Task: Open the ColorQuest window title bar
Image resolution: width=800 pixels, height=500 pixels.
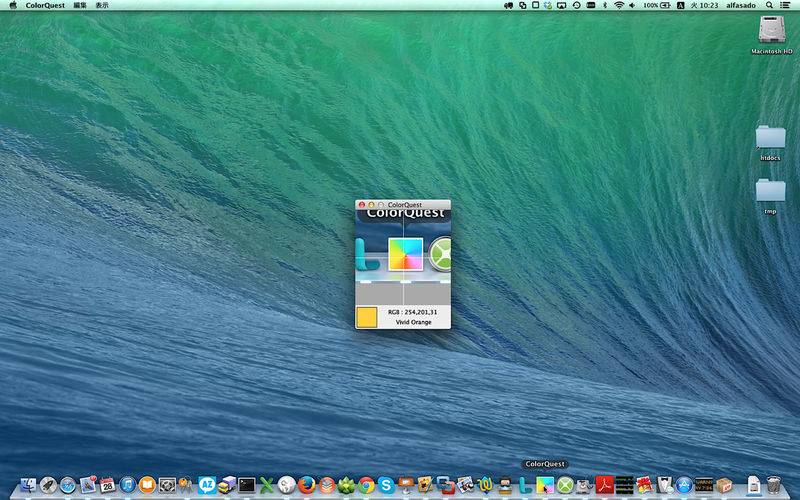Action: (x=403, y=205)
